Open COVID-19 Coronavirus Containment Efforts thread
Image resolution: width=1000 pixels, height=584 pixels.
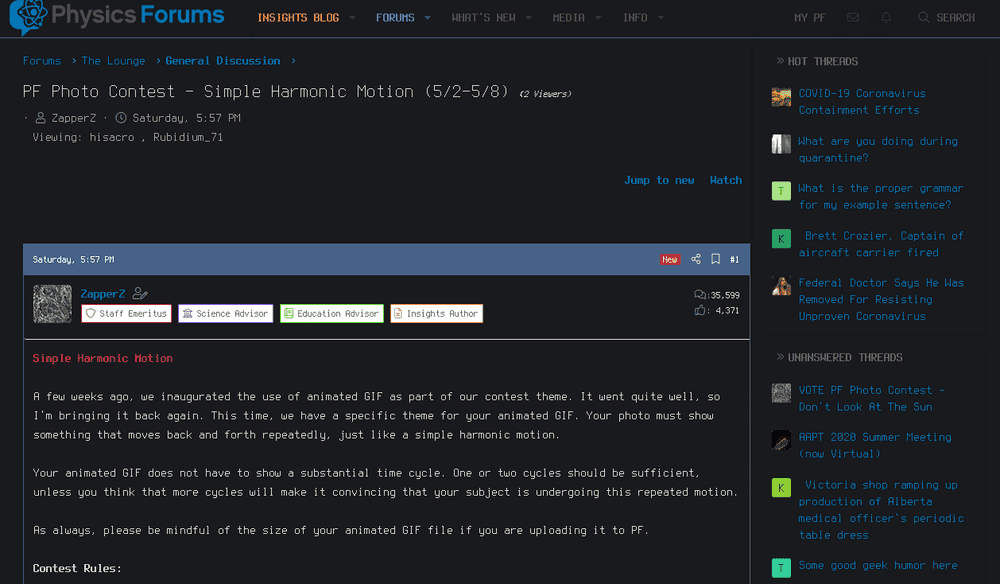862,101
